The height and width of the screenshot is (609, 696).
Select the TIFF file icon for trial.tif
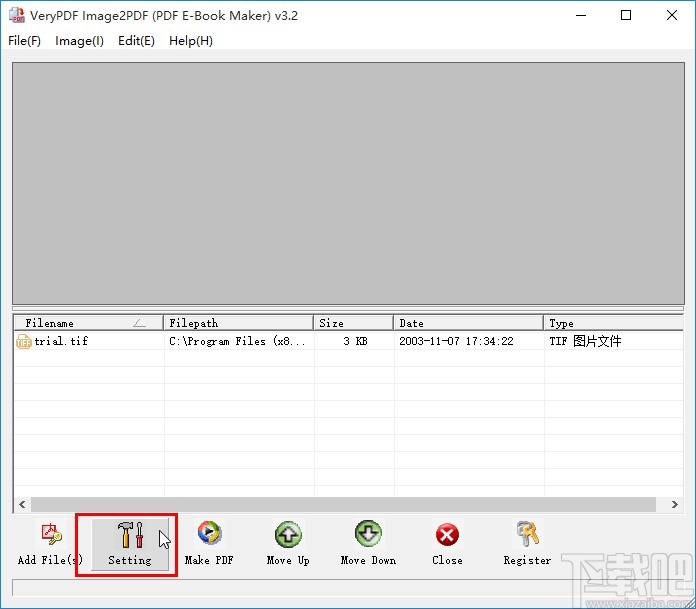click(x=24, y=341)
